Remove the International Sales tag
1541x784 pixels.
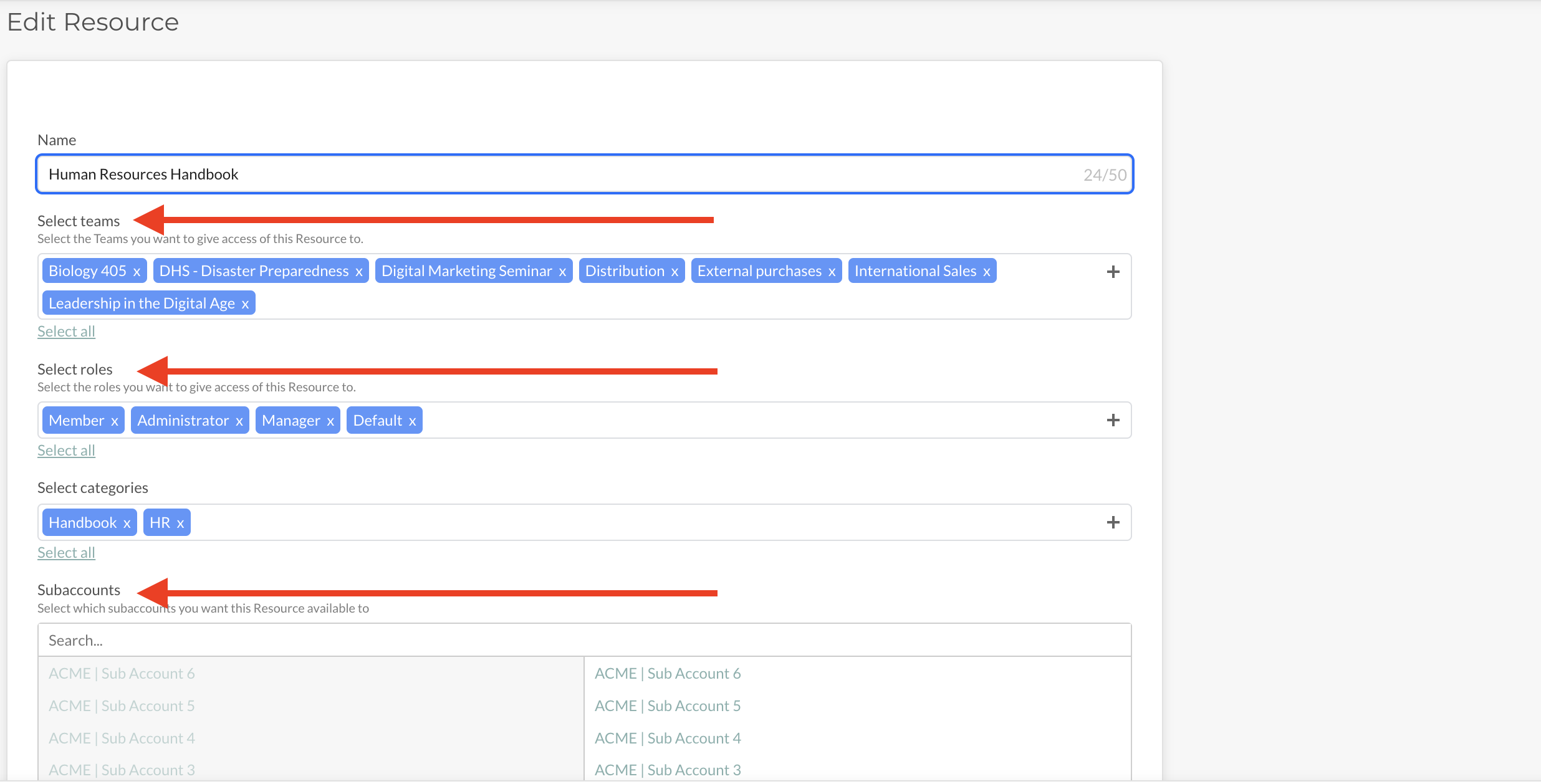tap(987, 272)
